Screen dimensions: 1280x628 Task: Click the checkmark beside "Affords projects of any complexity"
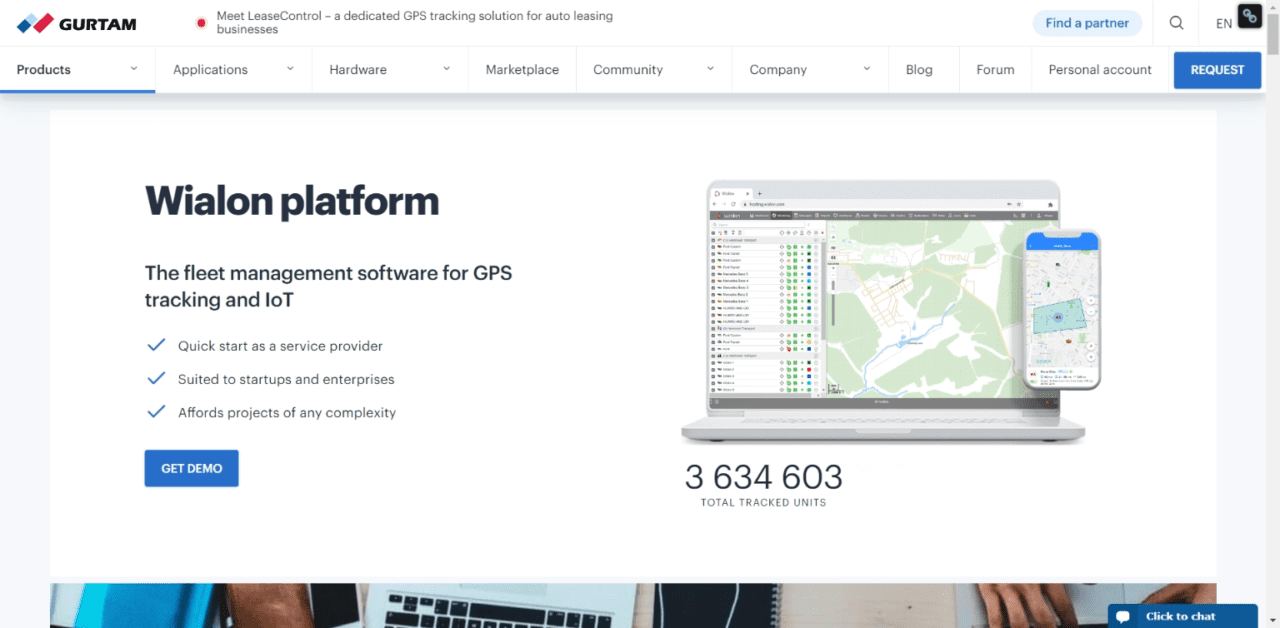[x=156, y=411]
